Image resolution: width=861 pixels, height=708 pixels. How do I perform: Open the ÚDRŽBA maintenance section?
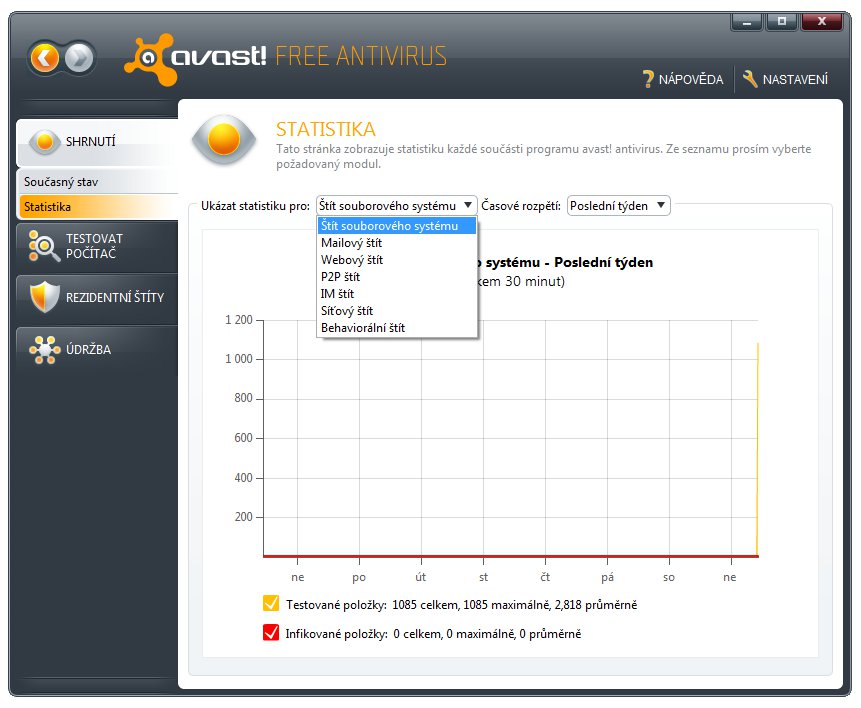(x=98, y=349)
